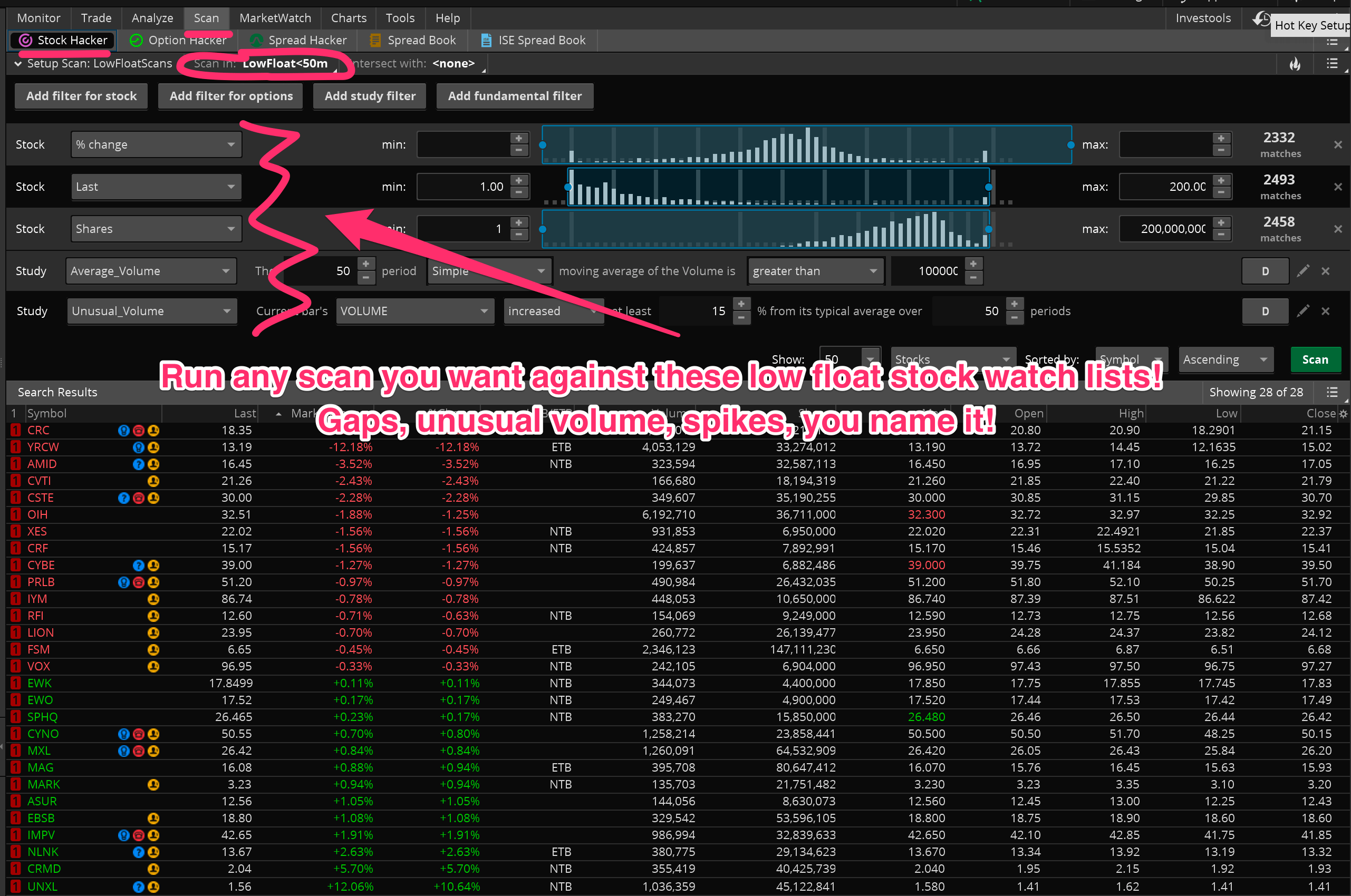This screenshot has width=1351, height=896.
Task: Click Add fundamental filter
Action: 514,96
